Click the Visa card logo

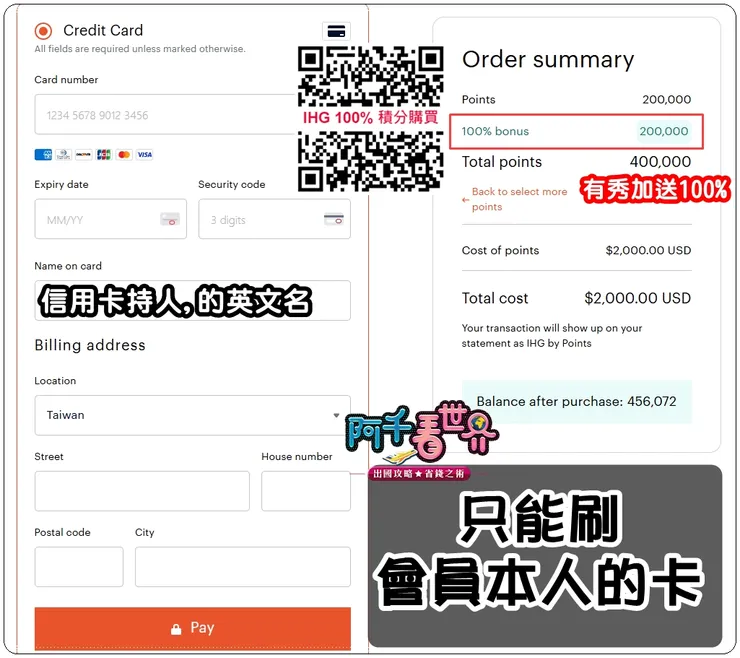144,154
